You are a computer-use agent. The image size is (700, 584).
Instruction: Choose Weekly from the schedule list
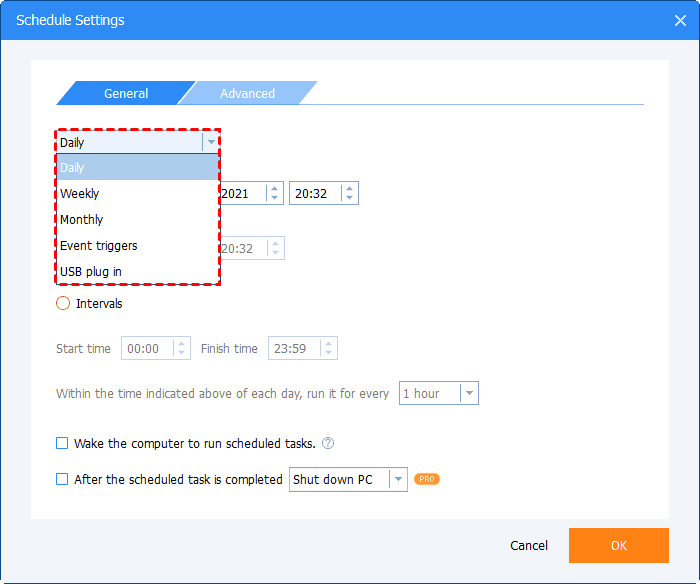point(80,194)
